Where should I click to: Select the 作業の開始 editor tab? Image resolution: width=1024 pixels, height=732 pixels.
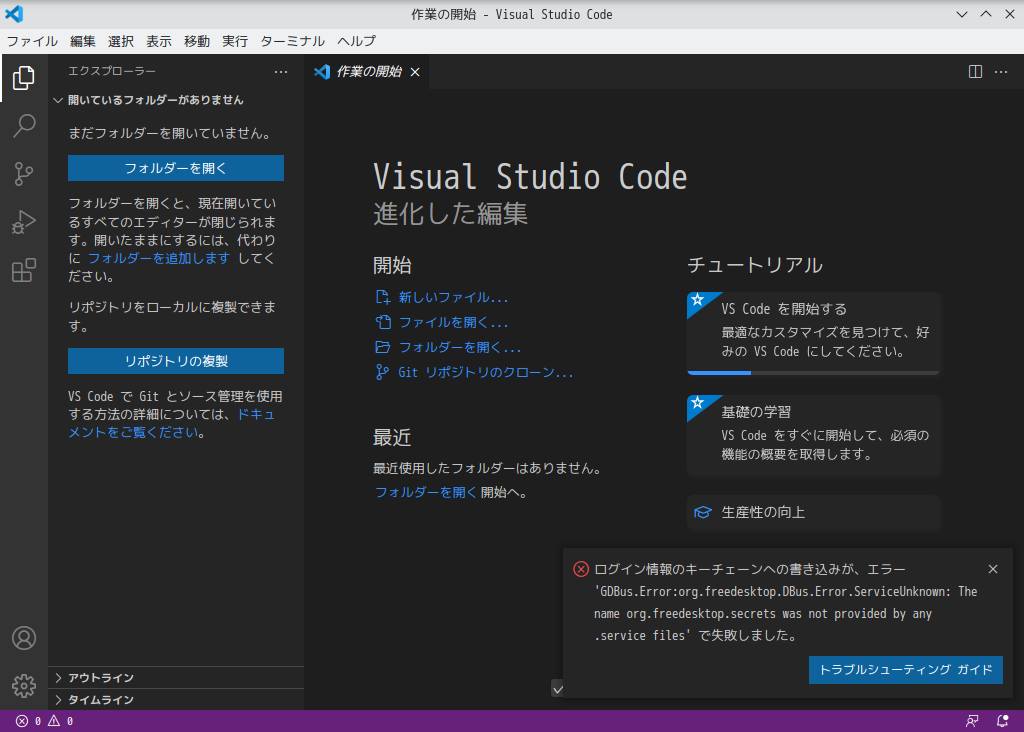coord(367,72)
